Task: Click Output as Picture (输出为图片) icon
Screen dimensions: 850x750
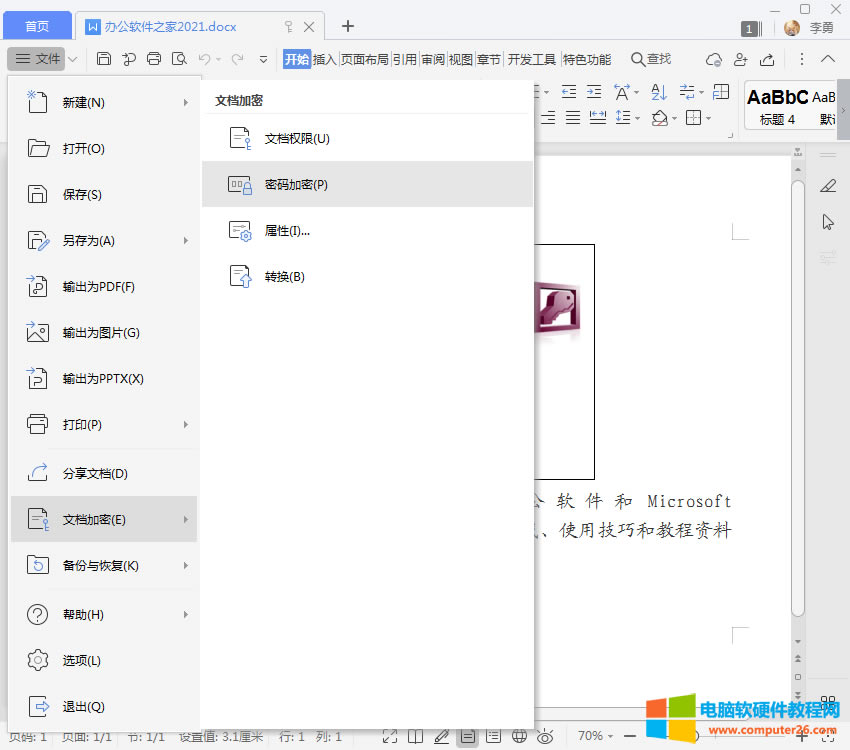Action: (x=38, y=333)
